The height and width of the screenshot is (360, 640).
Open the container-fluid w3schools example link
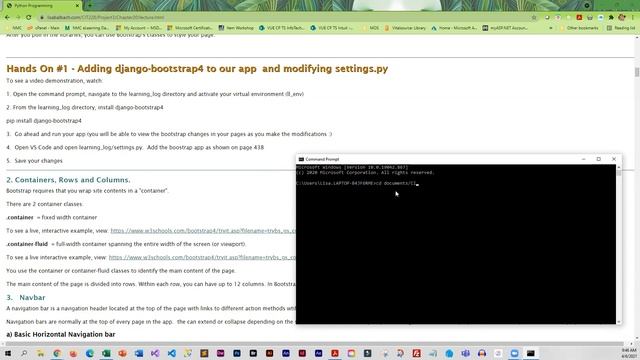[202, 257]
